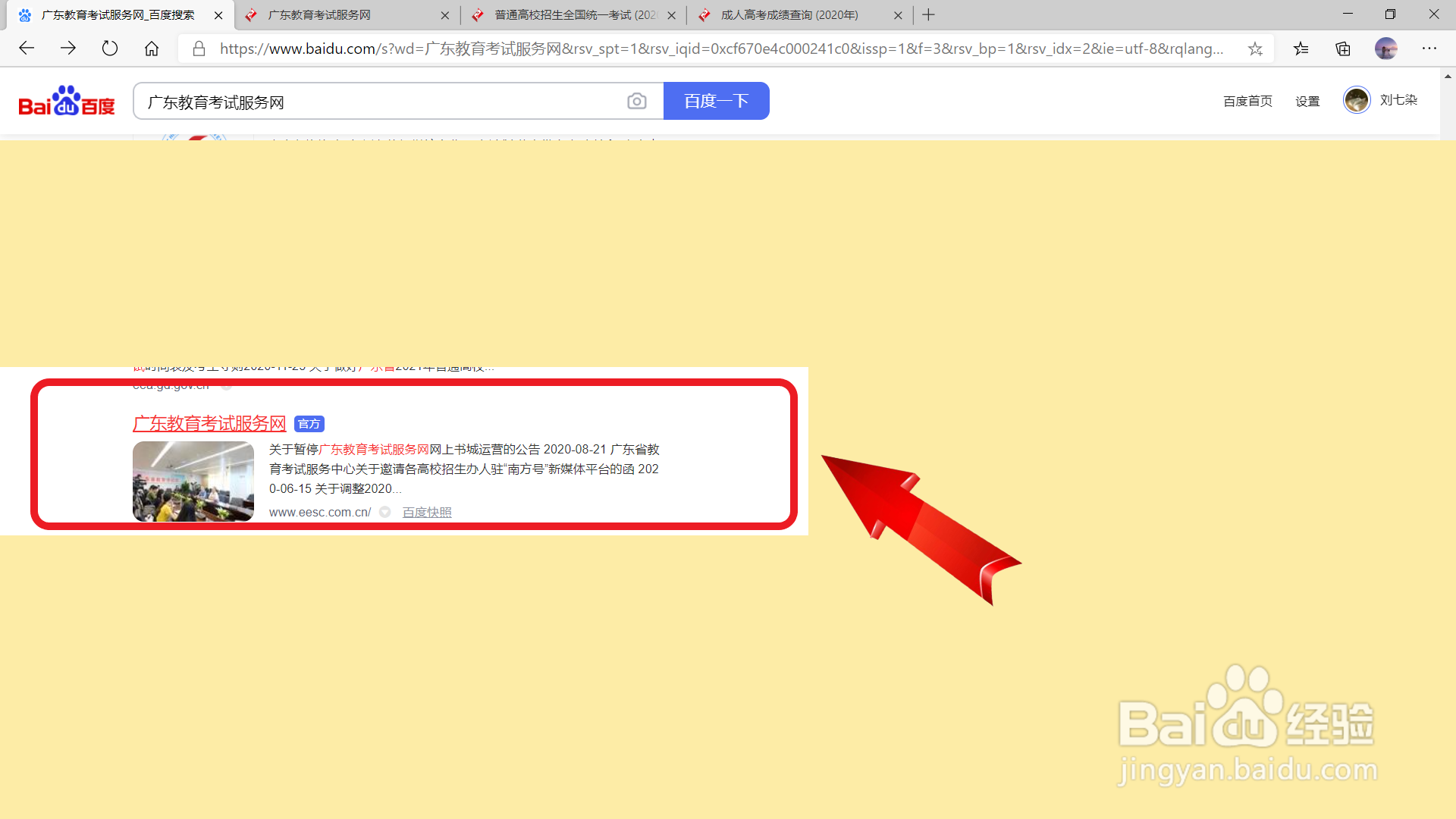Click camera image search icon
The width and height of the screenshot is (1456, 819).
click(636, 101)
